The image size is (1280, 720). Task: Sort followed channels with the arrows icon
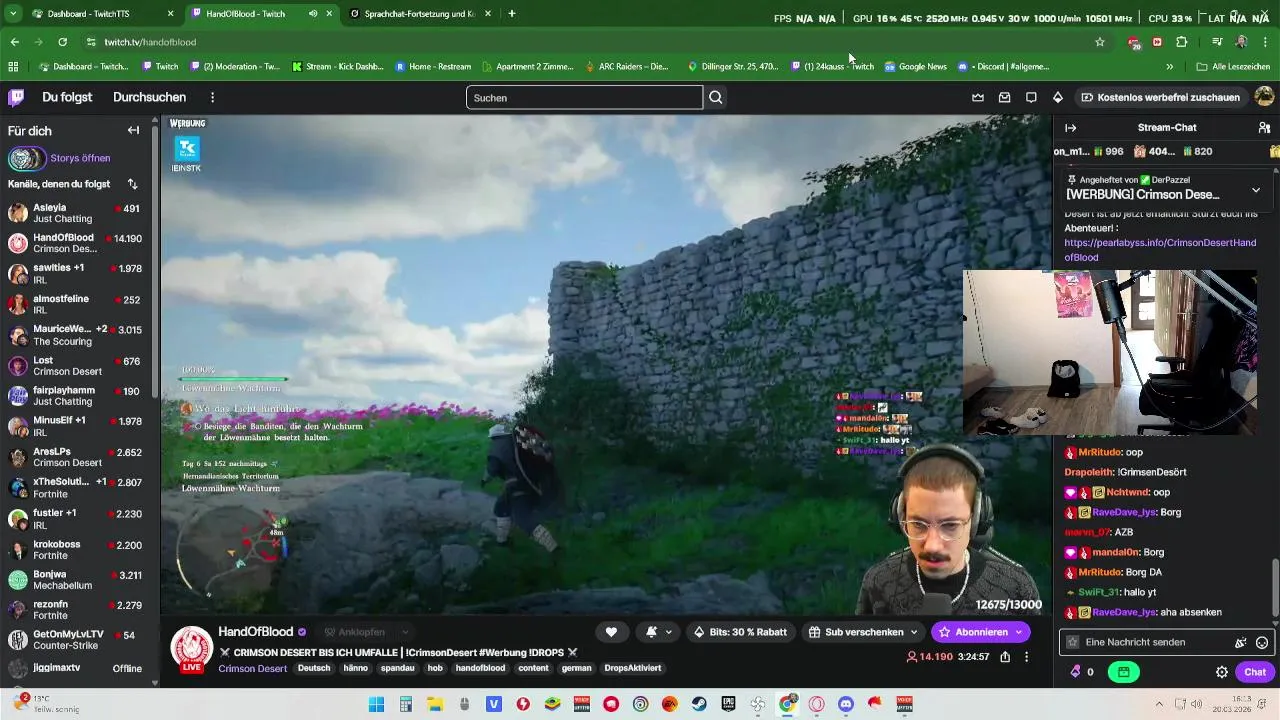click(133, 184)
